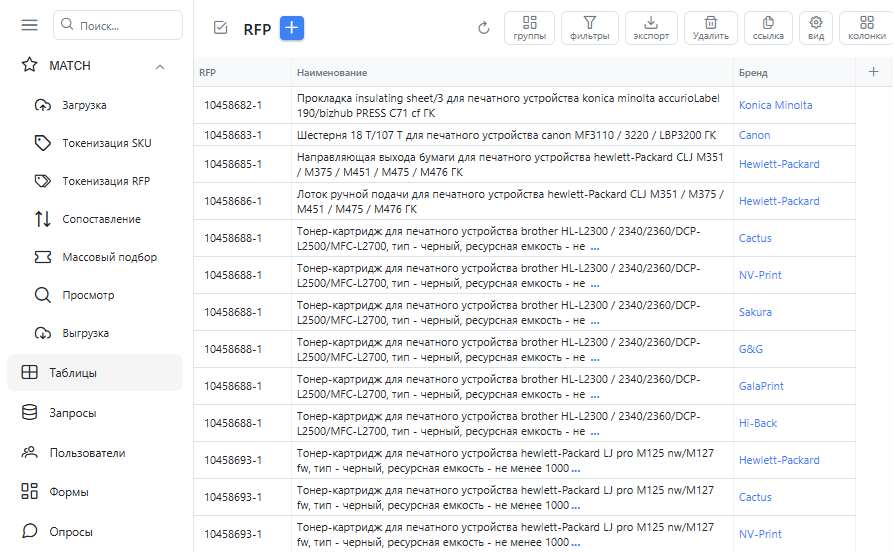Click Выгрузка download cloud icon
Screen dimensions: 894x552
coord(43,333)
